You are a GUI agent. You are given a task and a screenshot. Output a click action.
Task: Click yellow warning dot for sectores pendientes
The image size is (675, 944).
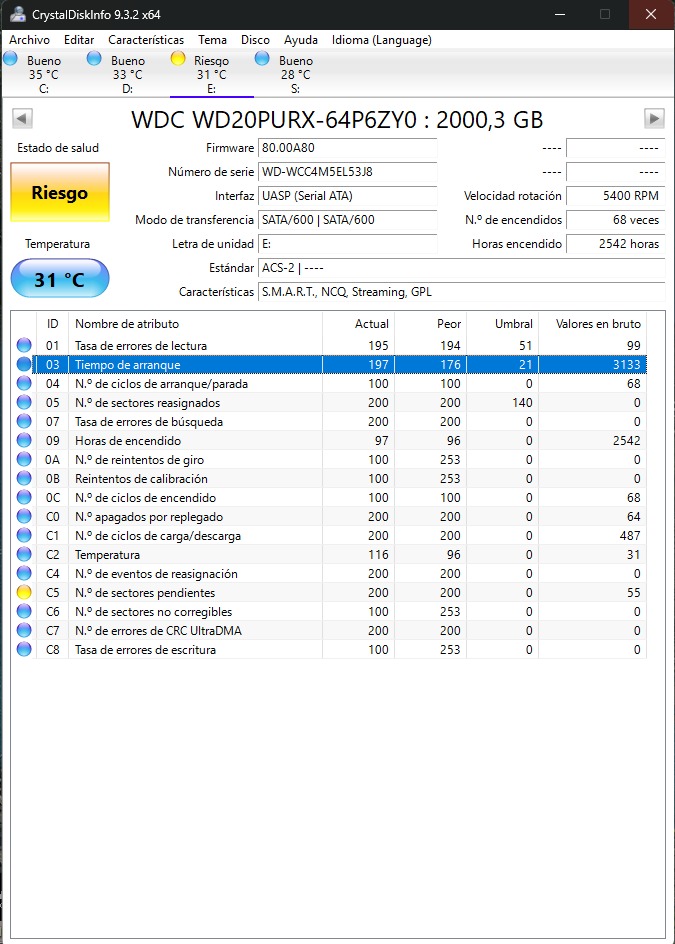point(24,592)
